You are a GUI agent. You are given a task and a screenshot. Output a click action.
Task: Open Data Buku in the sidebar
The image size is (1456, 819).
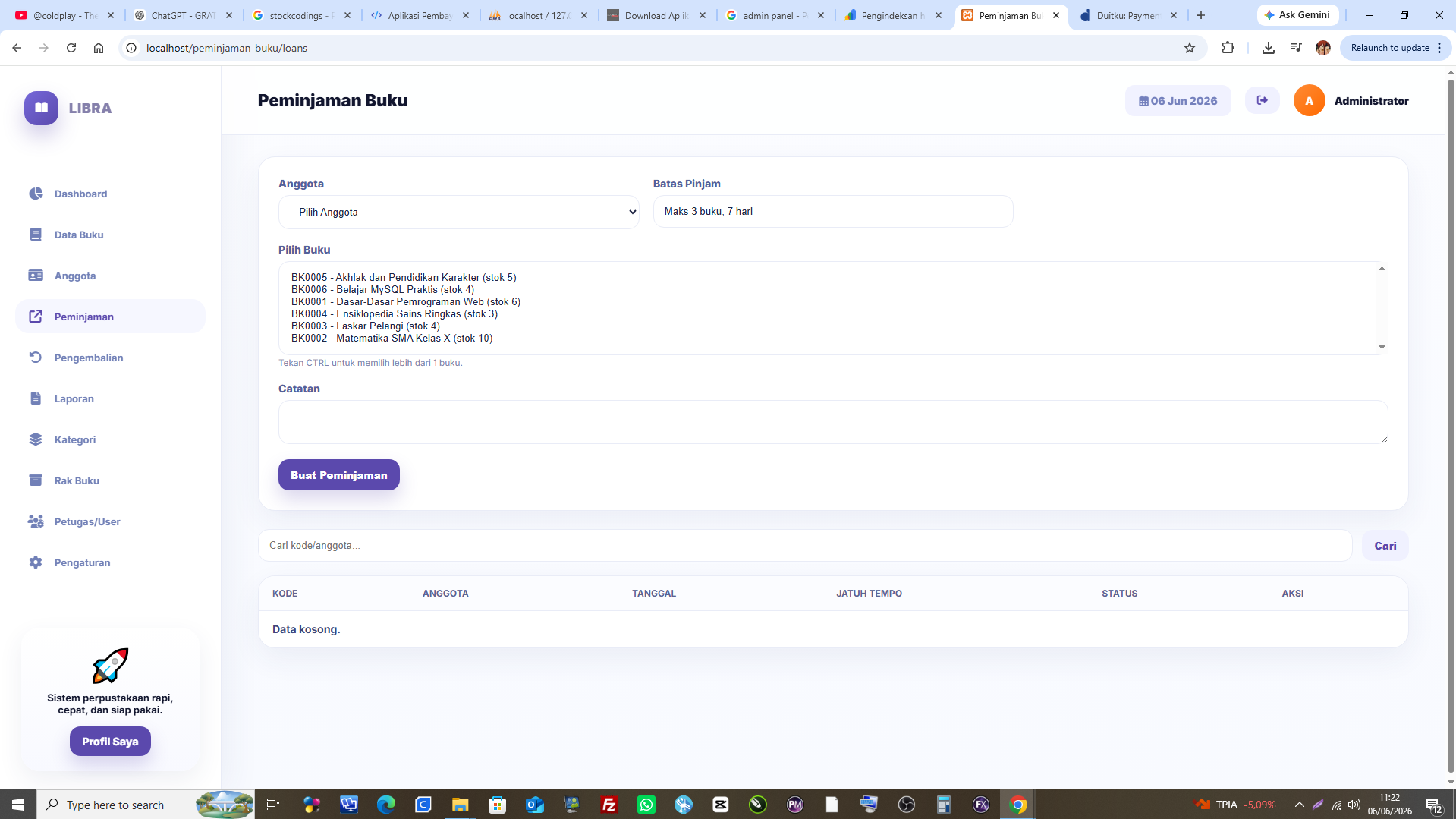coord(79,235)
